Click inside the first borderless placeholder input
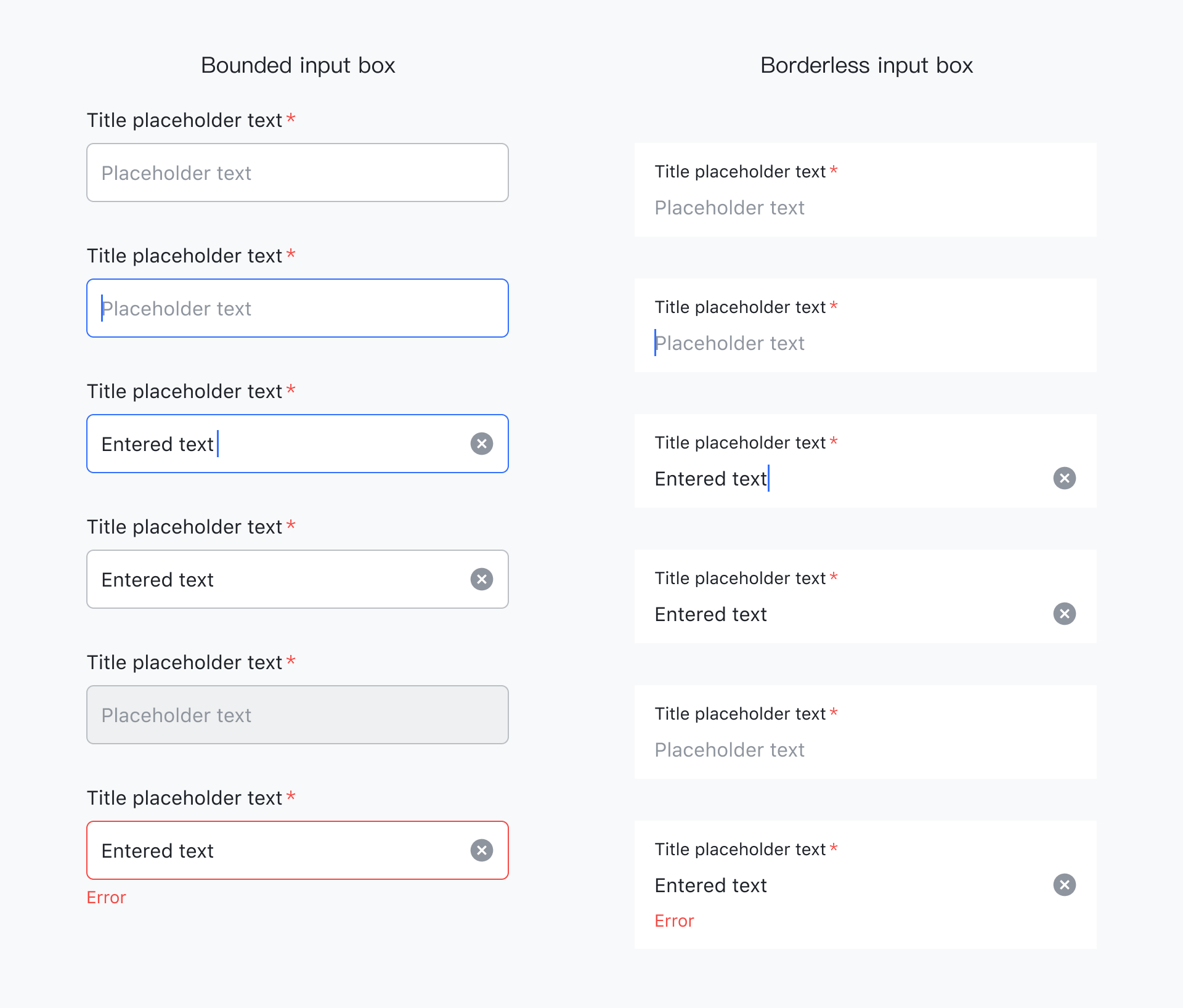1183x1008 pixels. tap(801, 208)
